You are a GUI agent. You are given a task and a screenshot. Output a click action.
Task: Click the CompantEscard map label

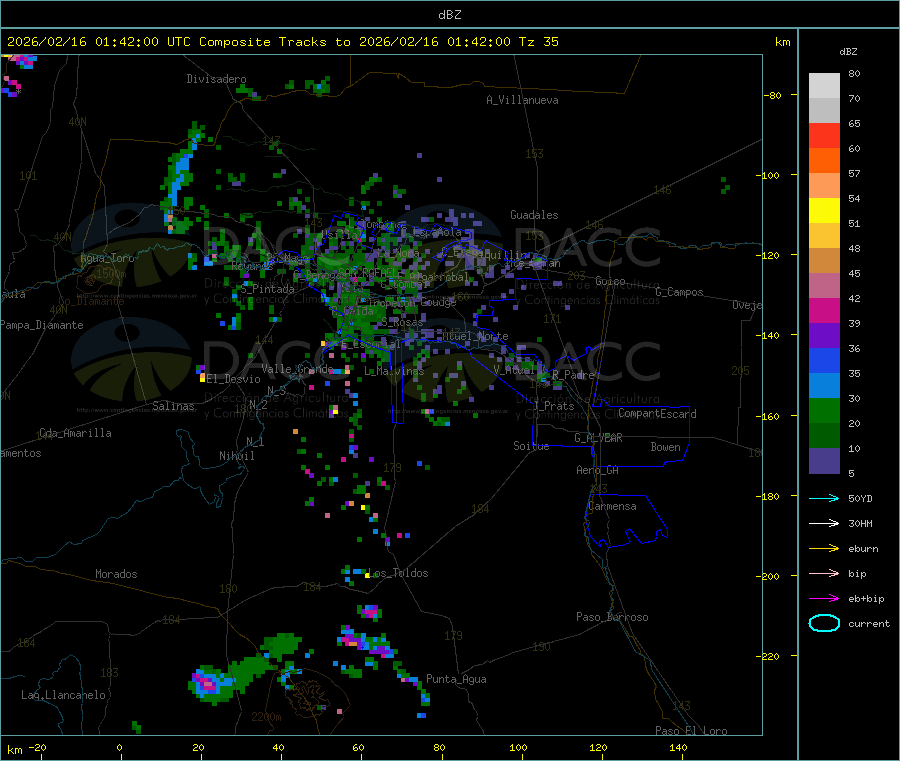tap(657, 413)
